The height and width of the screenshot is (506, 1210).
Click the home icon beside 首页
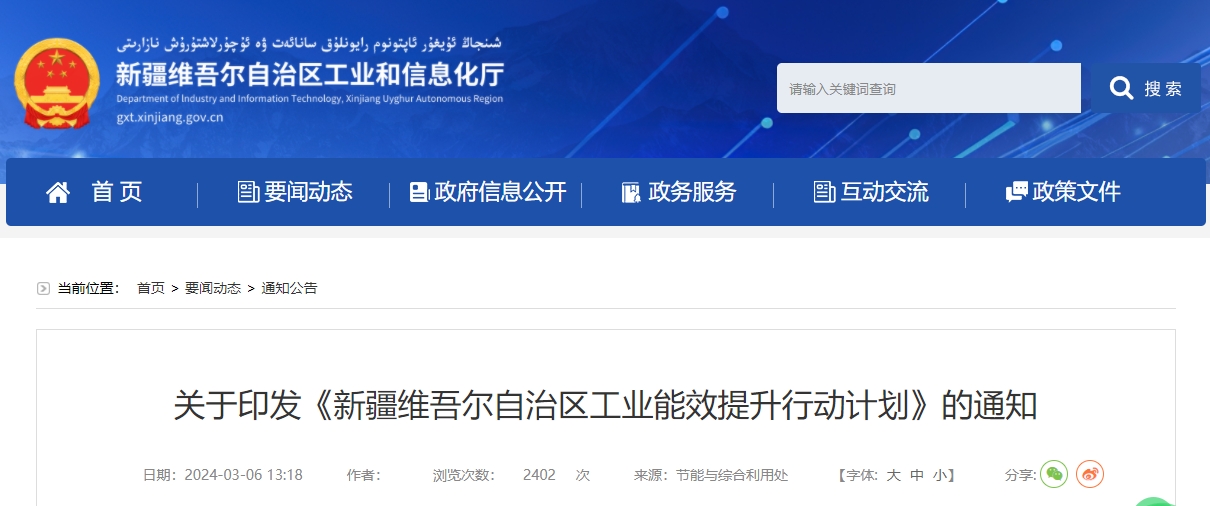tap(58, 192)
